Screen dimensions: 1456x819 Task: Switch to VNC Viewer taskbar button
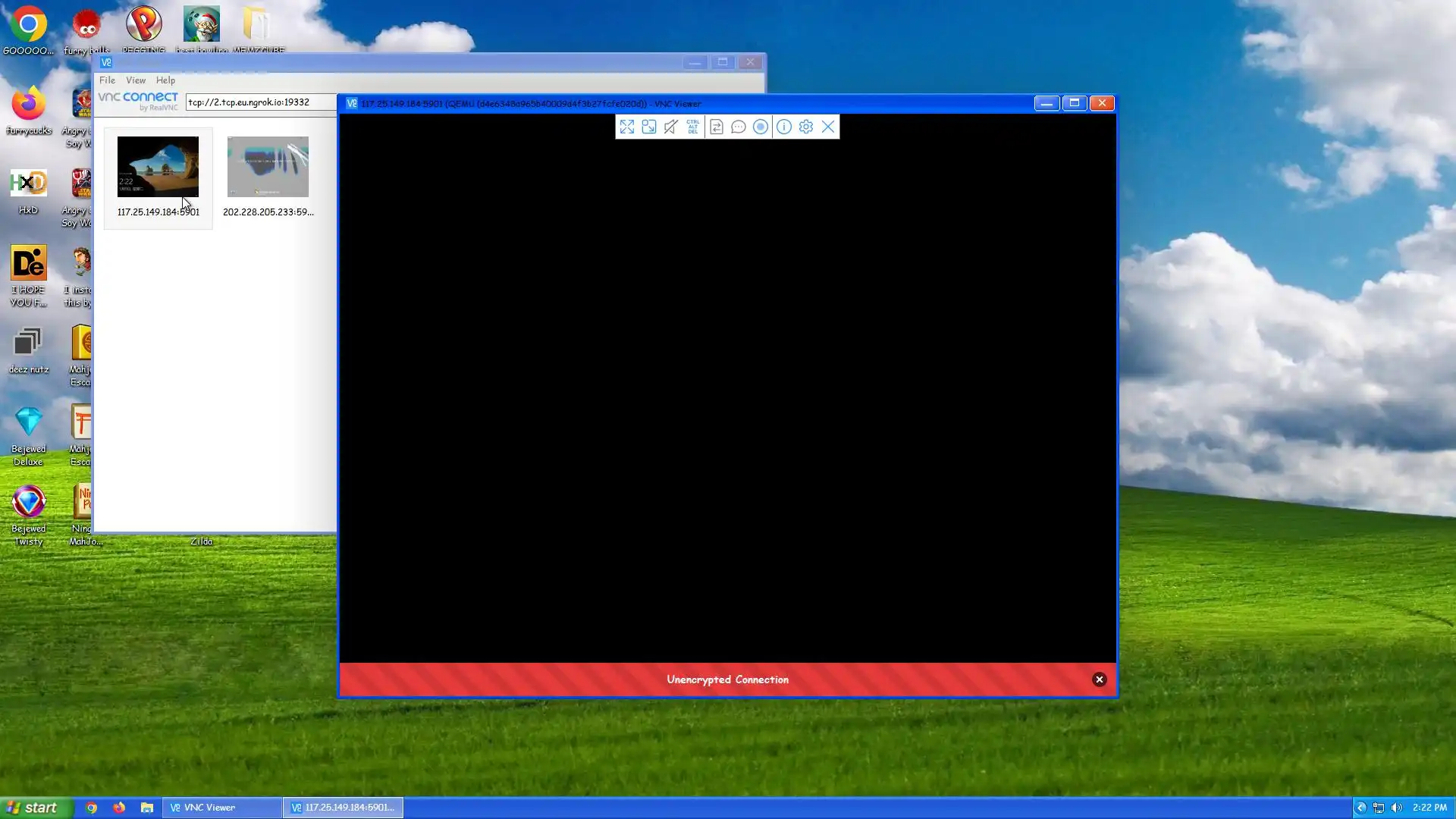221,808
